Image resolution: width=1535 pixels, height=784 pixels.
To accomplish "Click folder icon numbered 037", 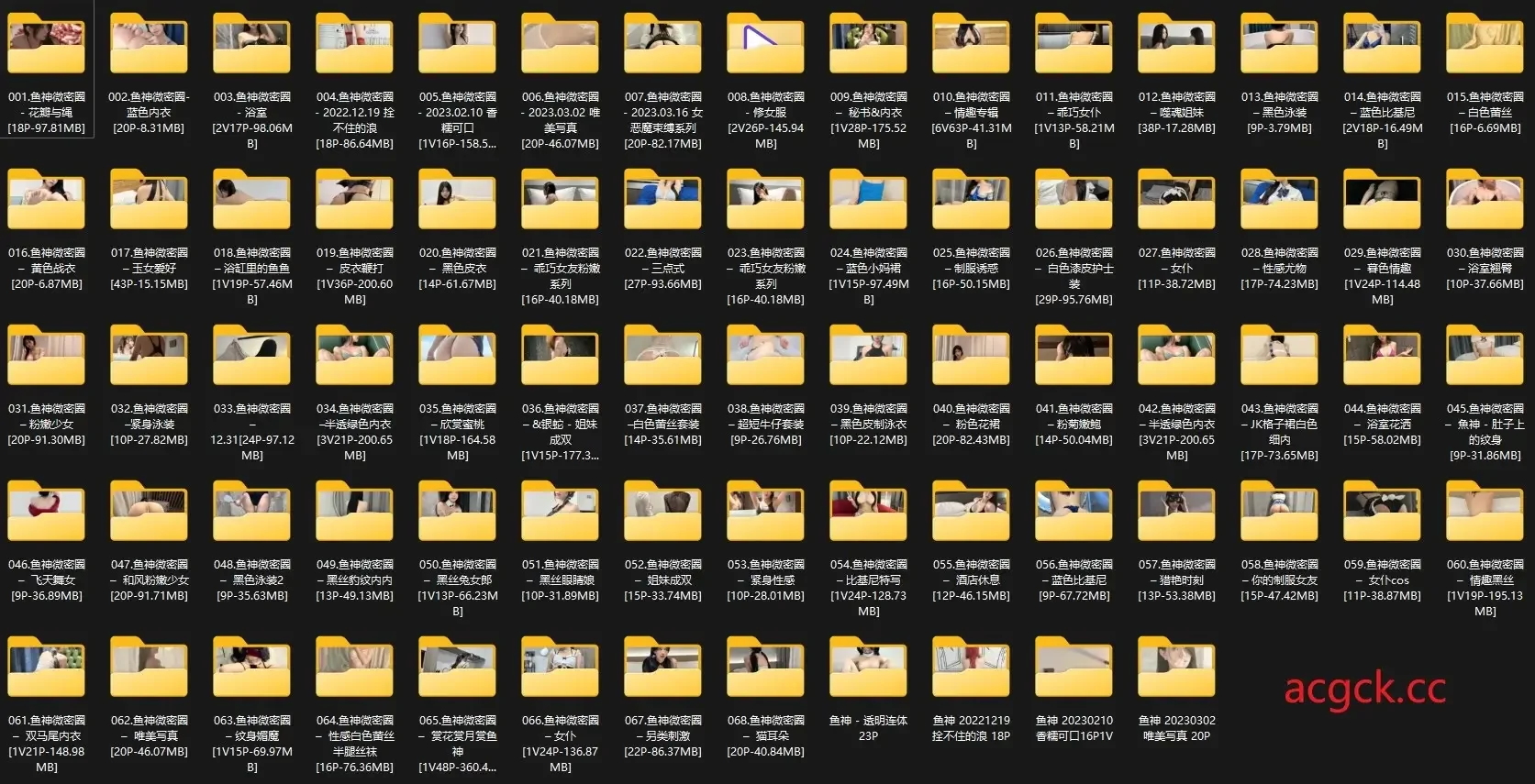I will point(662,355).
